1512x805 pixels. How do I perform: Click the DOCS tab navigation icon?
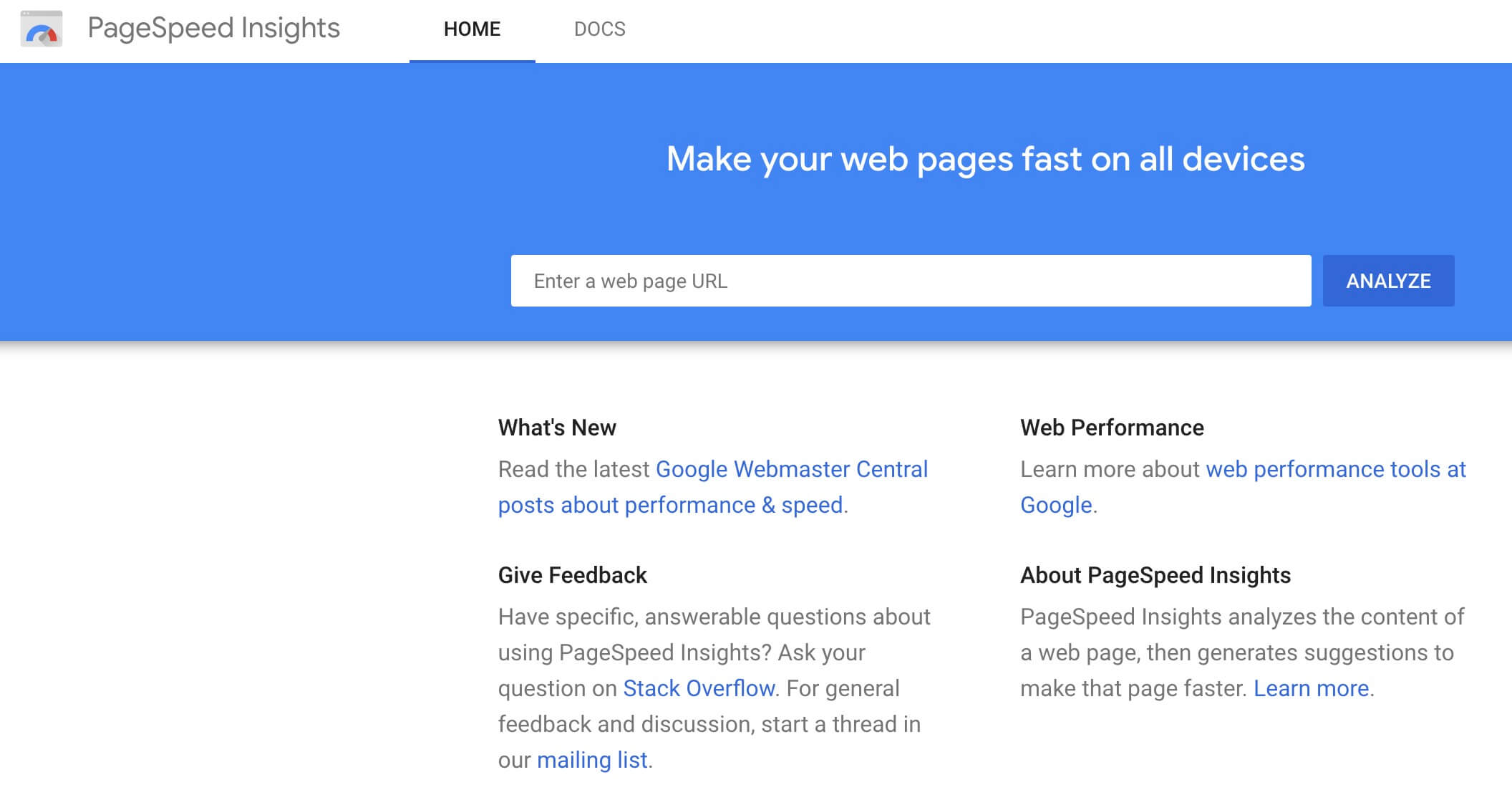tap(598, 29)
